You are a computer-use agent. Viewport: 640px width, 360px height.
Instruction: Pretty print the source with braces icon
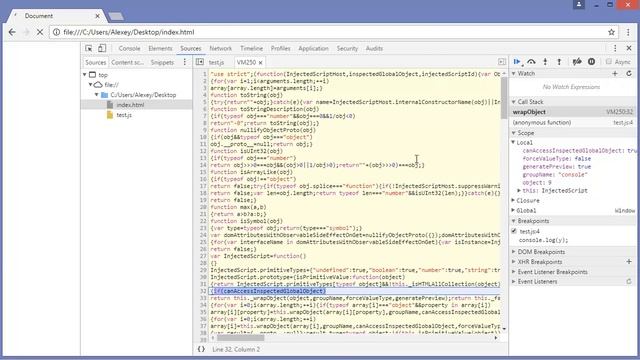tap(201, 349)
